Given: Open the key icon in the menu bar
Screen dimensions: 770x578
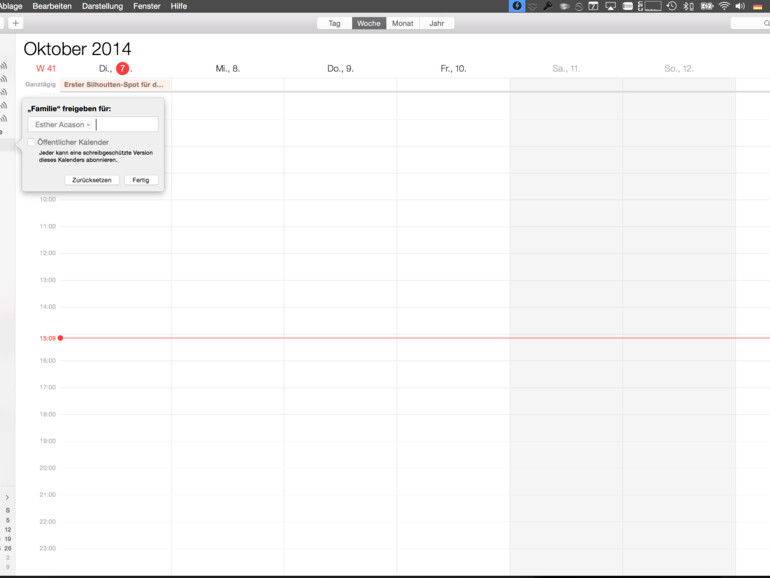Looking at the screenshot, I should 548,6.
